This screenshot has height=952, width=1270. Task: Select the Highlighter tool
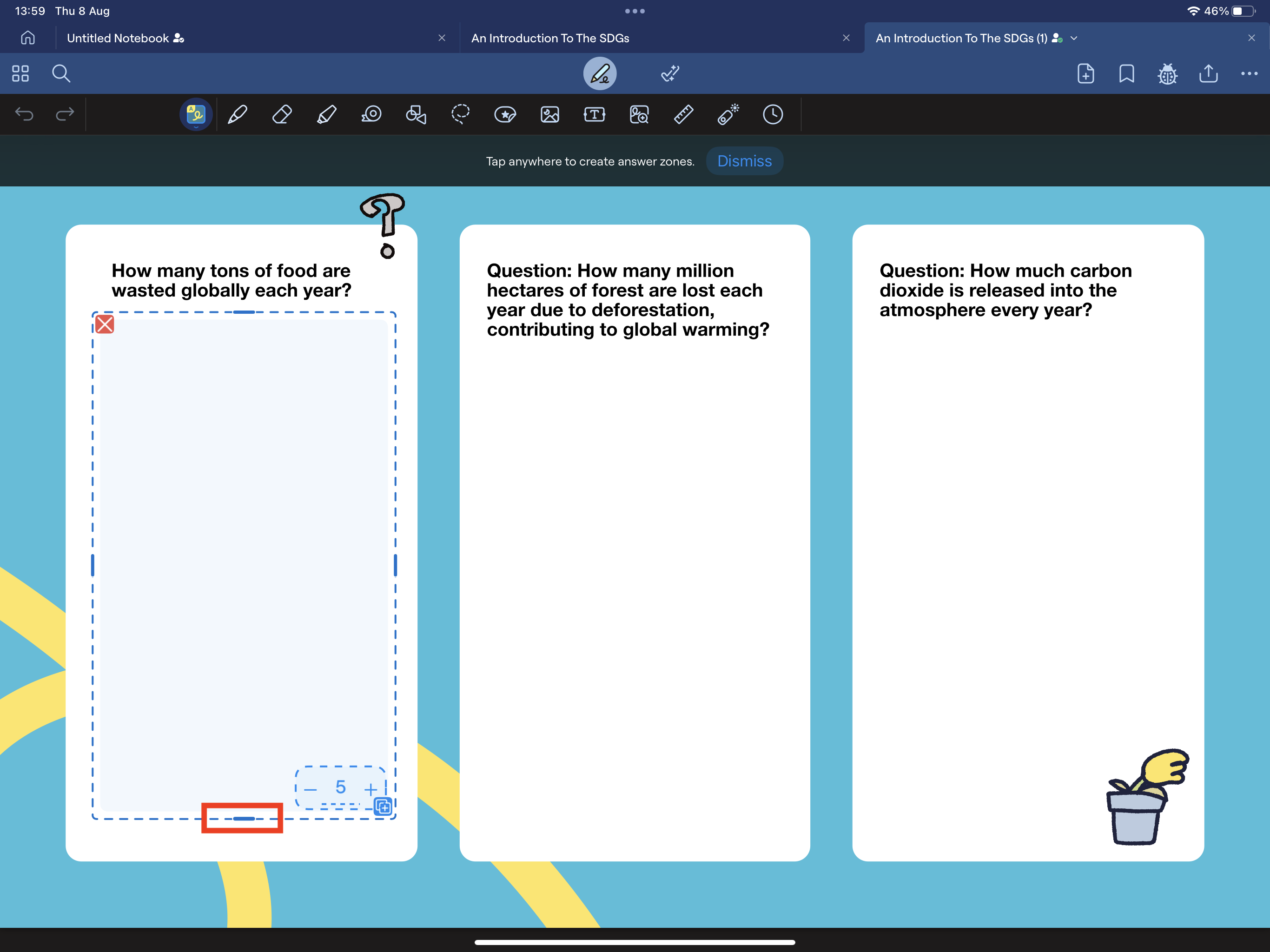[x=326, y=115]
